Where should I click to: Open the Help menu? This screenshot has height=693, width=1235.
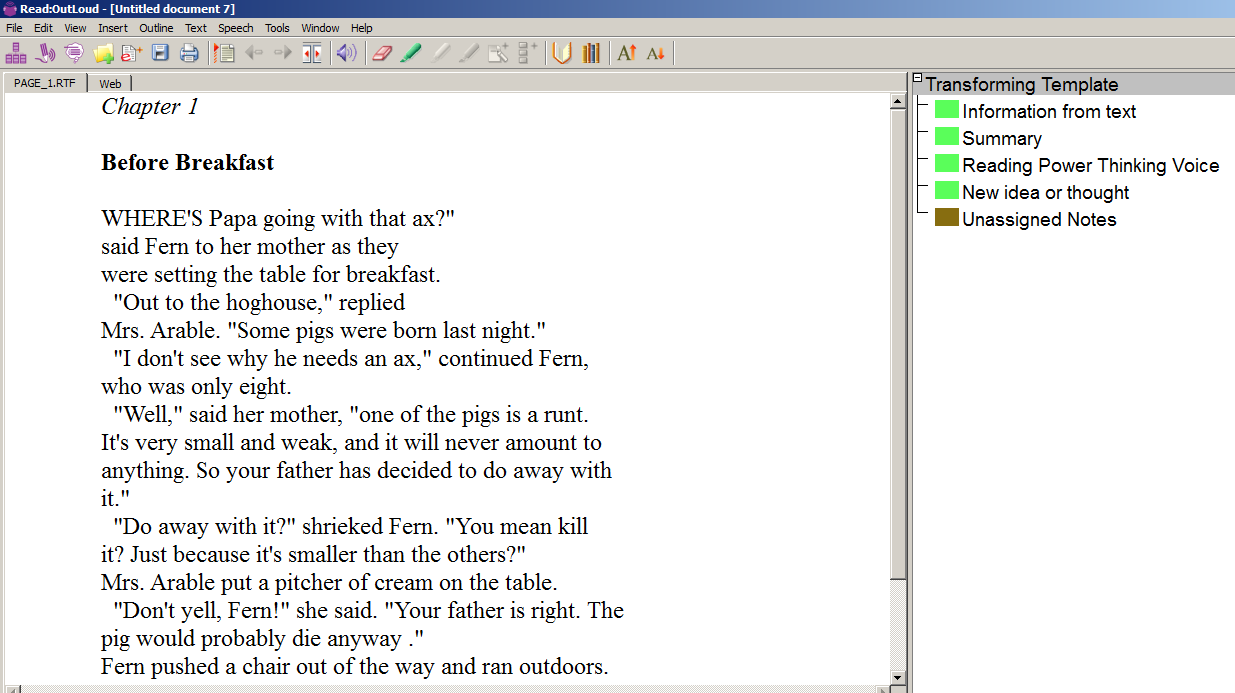(x=362, y=28)
